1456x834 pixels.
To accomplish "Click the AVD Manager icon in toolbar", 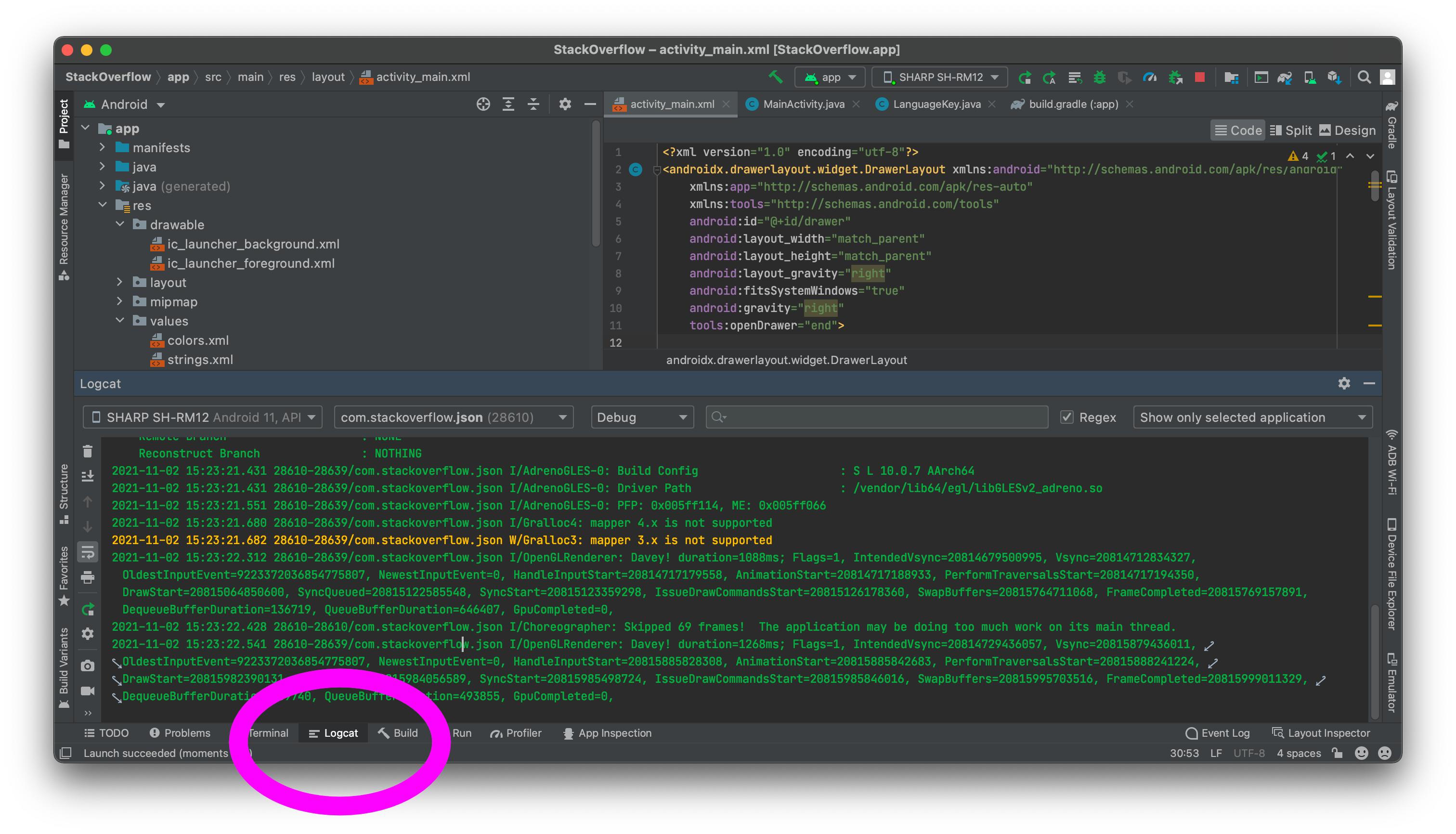I will click(x=1310, y=78).
